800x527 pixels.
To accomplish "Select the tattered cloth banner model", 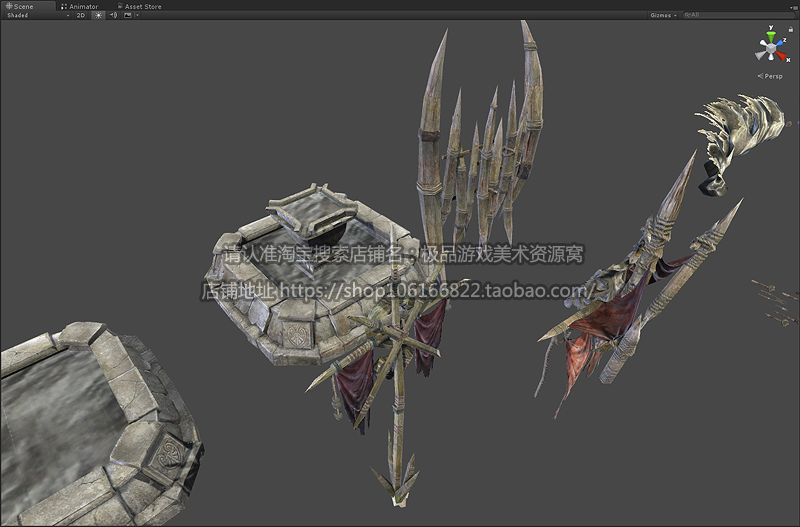I will pos(740,143).
